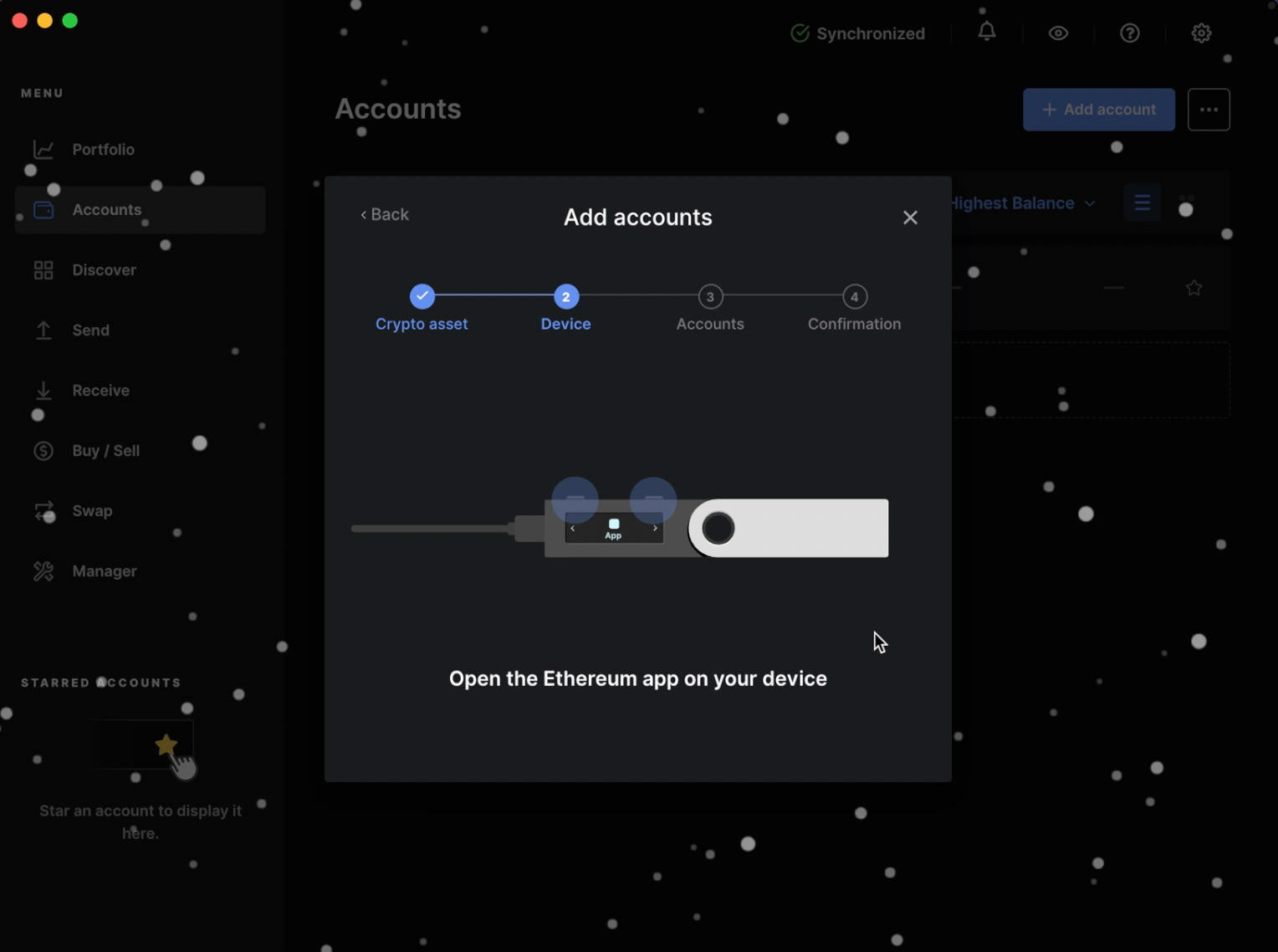The width and height of the screenshot is (1278, 952).
Task: Select Portfolio menu label
Action: coord(104,150)
